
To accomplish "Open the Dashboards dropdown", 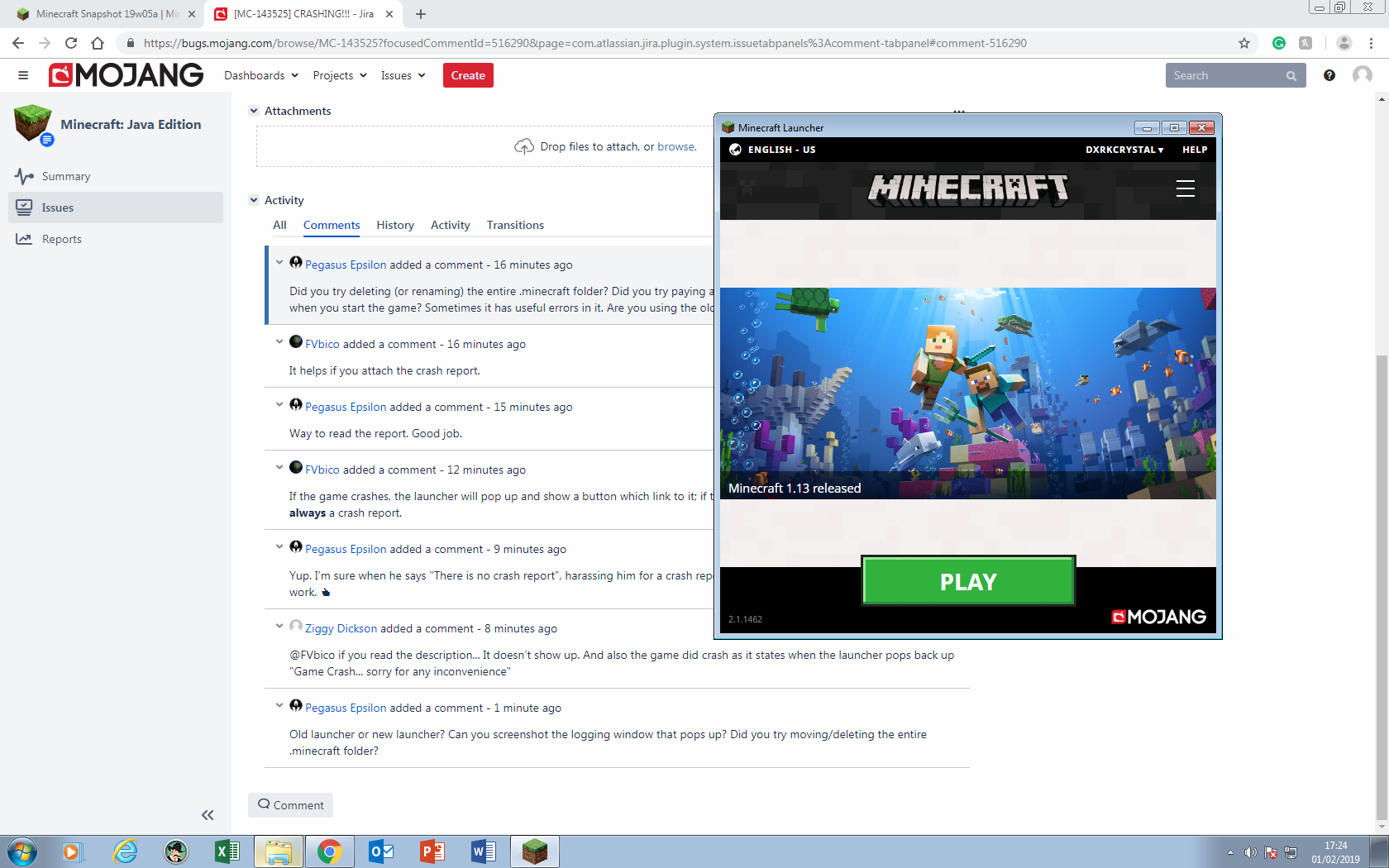I will click(x=261, y=75).
